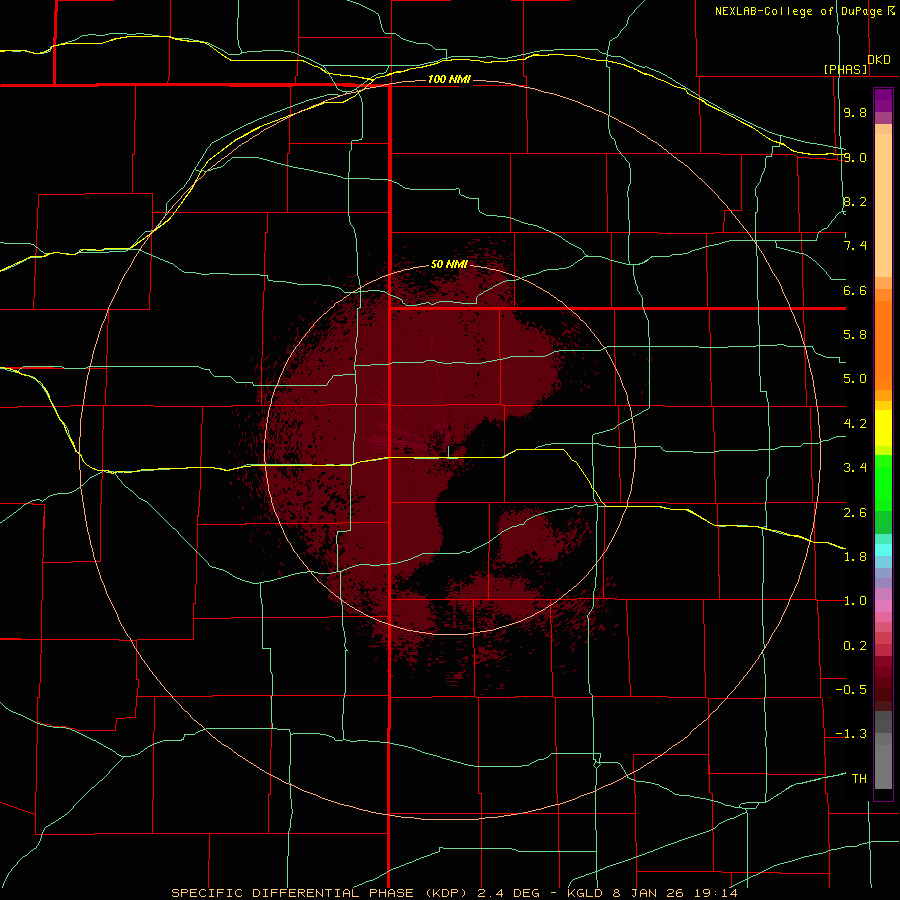This screenshot has width=900, height=900.
Task: Click the TH label on the color scale
Action: (x=859, y=779)
